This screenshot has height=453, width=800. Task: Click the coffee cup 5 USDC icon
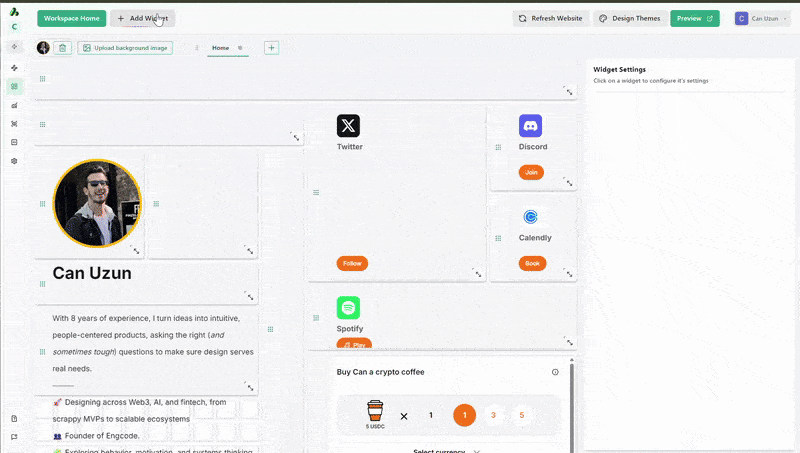pos(375,414)
